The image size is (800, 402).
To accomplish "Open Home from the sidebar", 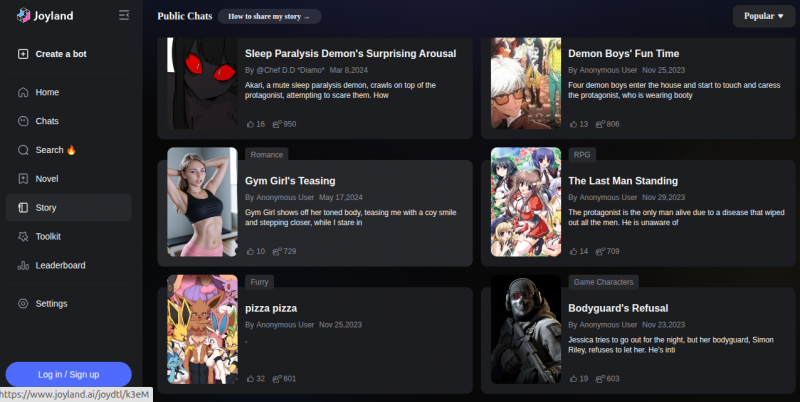I will pyautogui.click(x=47, y=92).
